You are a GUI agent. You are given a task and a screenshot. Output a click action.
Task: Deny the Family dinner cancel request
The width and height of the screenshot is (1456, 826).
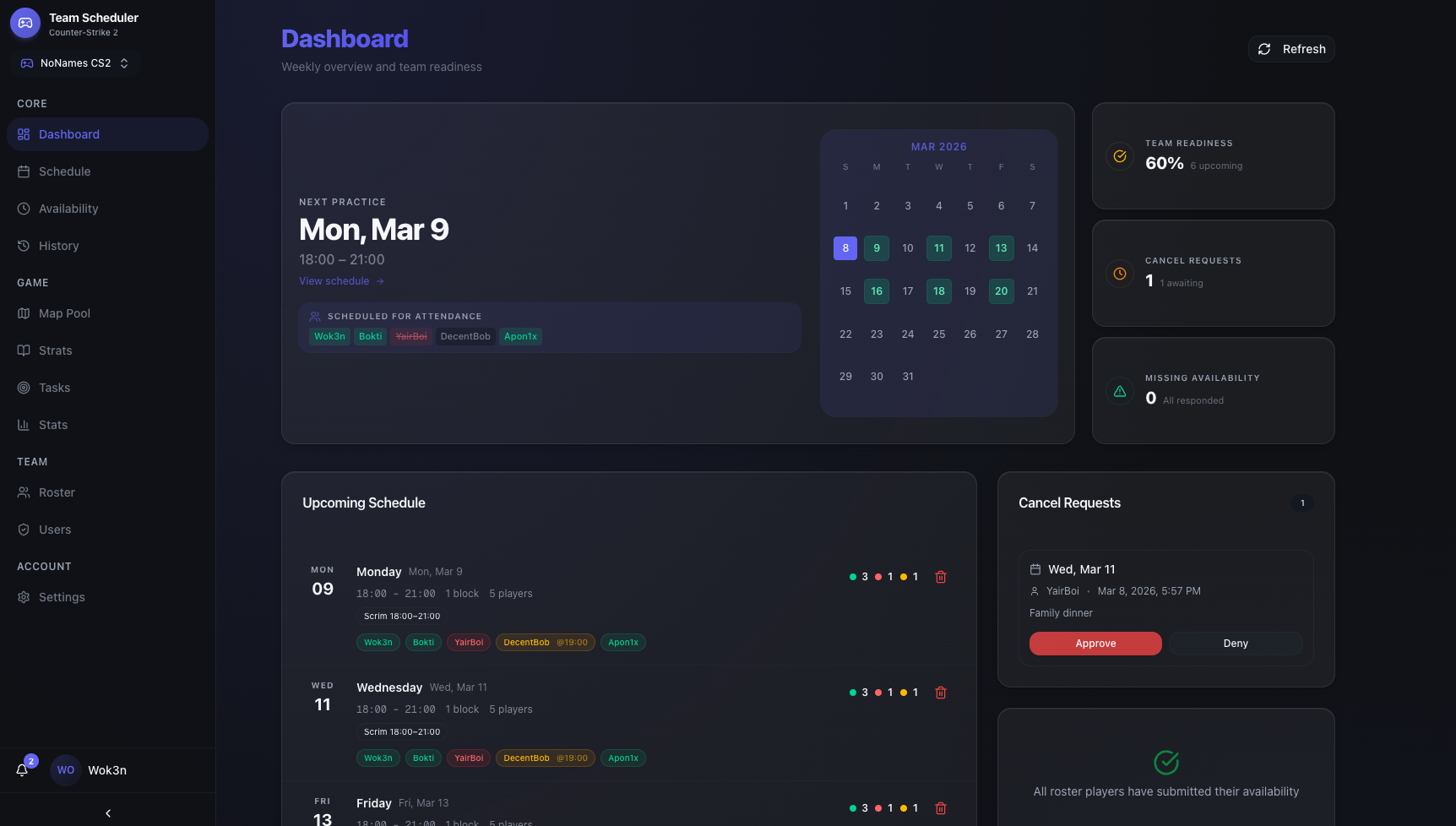[x=1235, y=643]
